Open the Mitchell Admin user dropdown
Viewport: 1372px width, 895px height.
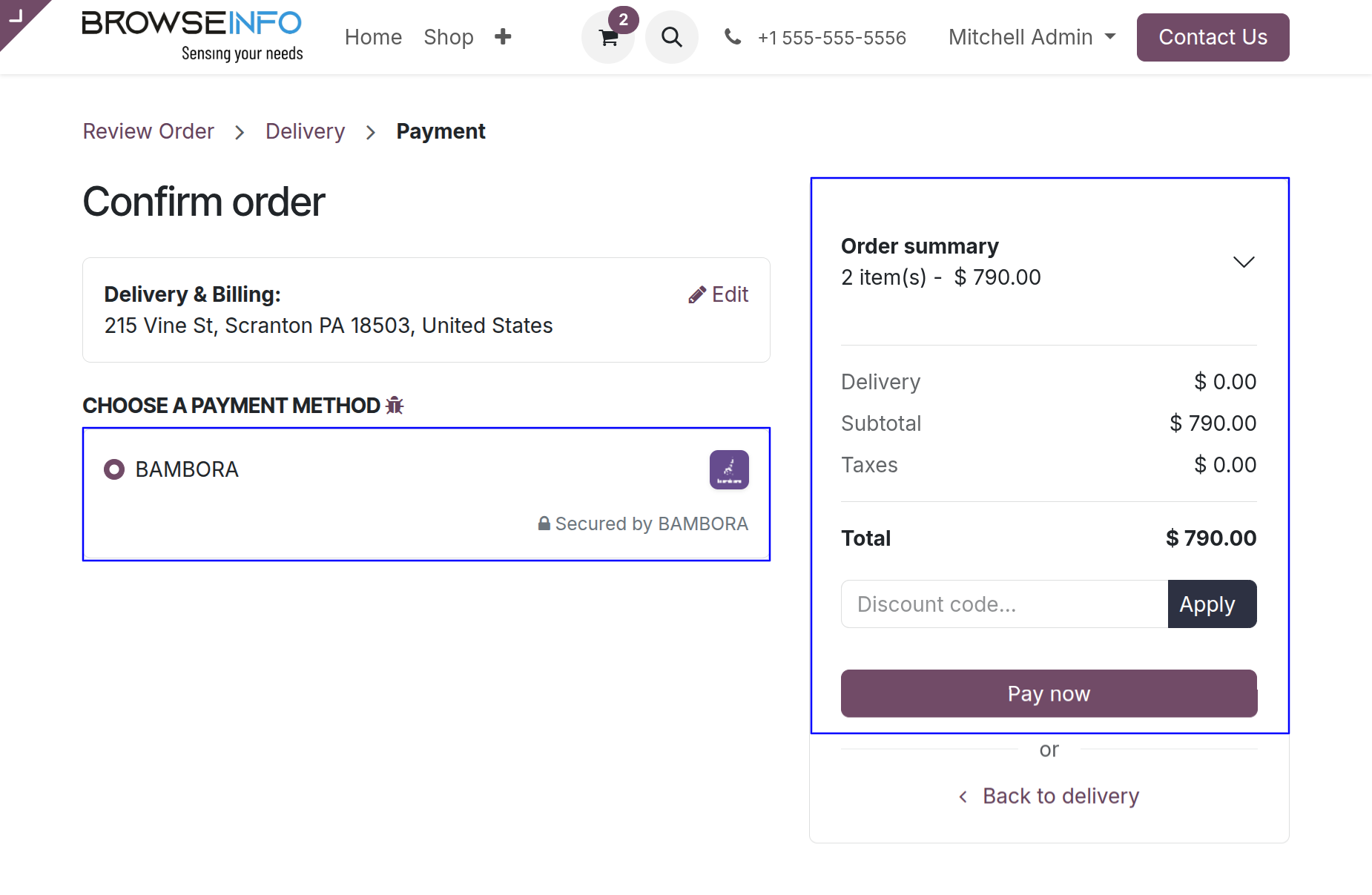[1032, 37]
